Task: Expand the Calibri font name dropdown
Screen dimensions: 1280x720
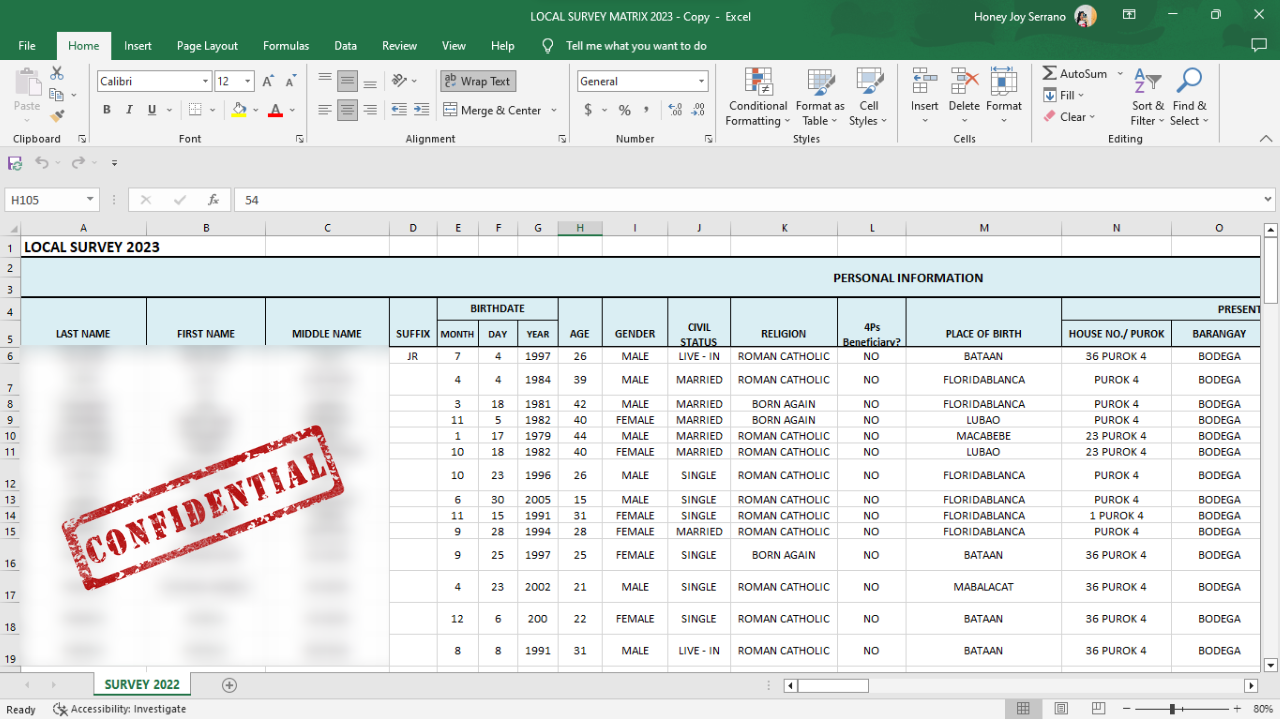Action: click(x=205, y=82)
